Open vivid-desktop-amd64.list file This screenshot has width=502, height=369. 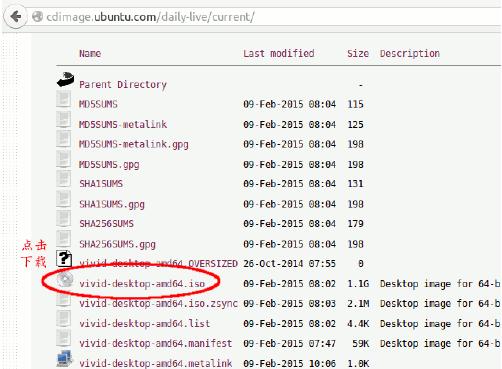tap(145, 323)
